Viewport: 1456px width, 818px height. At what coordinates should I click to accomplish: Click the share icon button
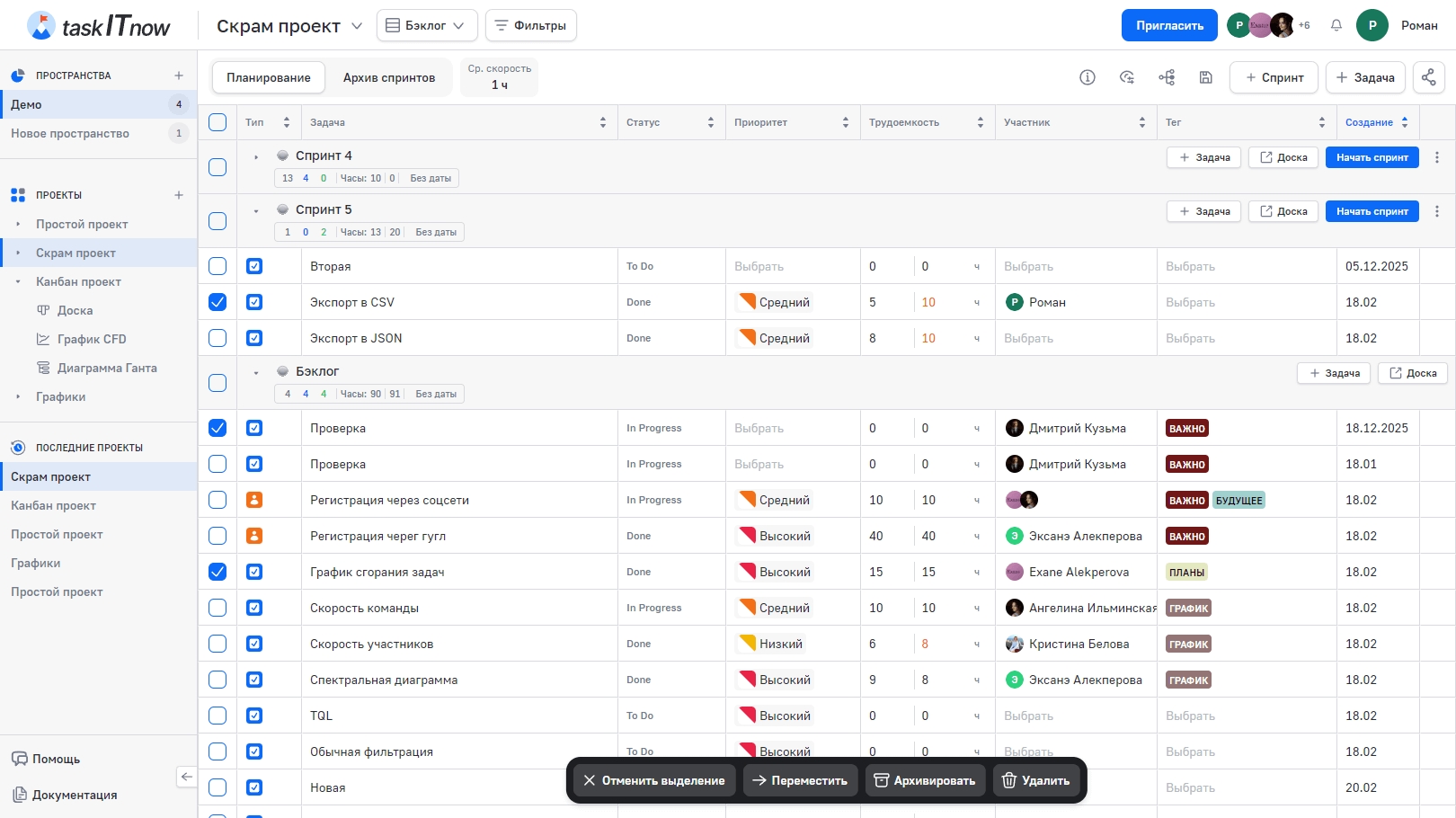click(1428, 77)
